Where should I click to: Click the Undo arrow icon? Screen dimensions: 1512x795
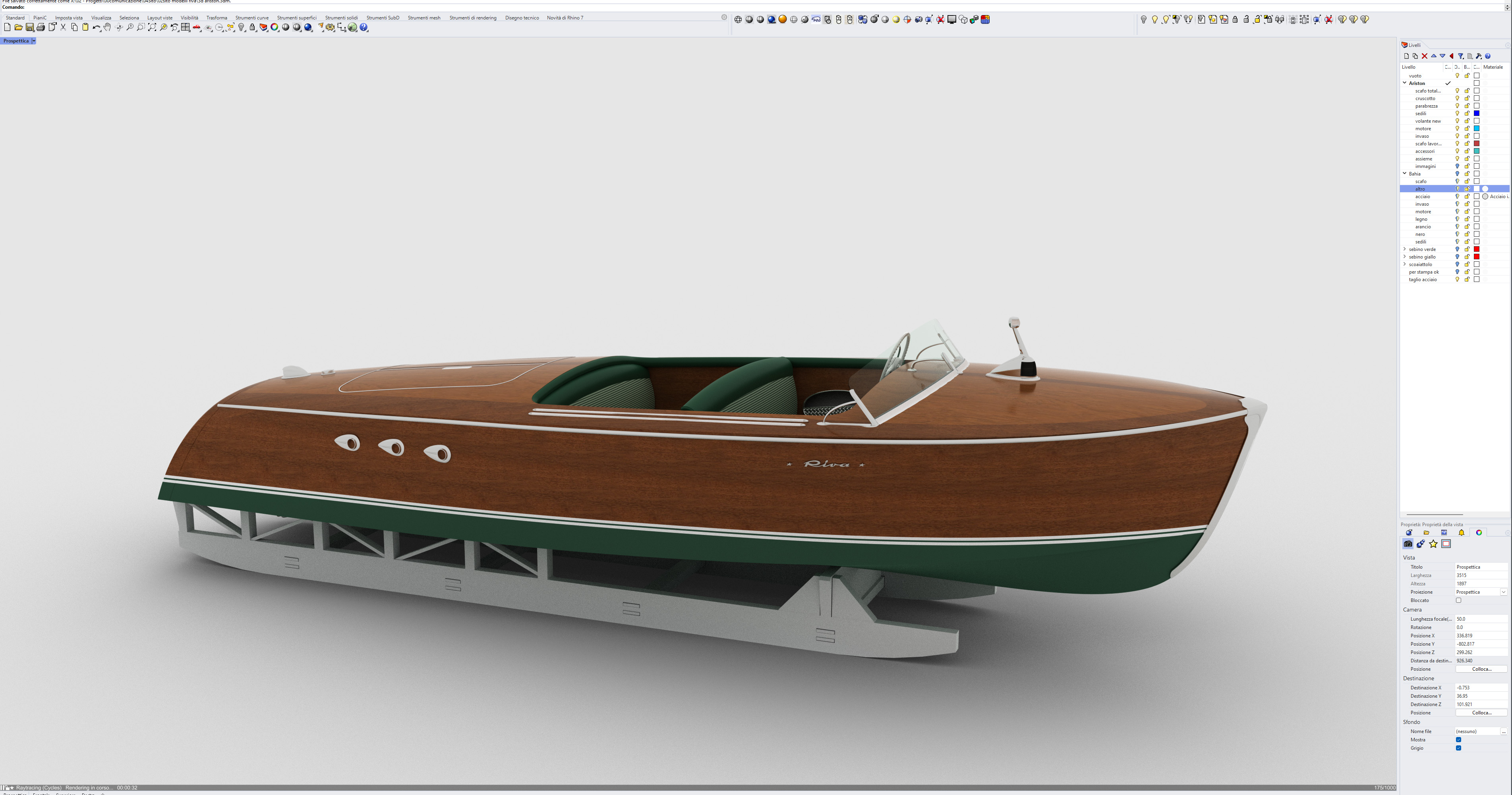pyautogui.click(x=96, y=27)
